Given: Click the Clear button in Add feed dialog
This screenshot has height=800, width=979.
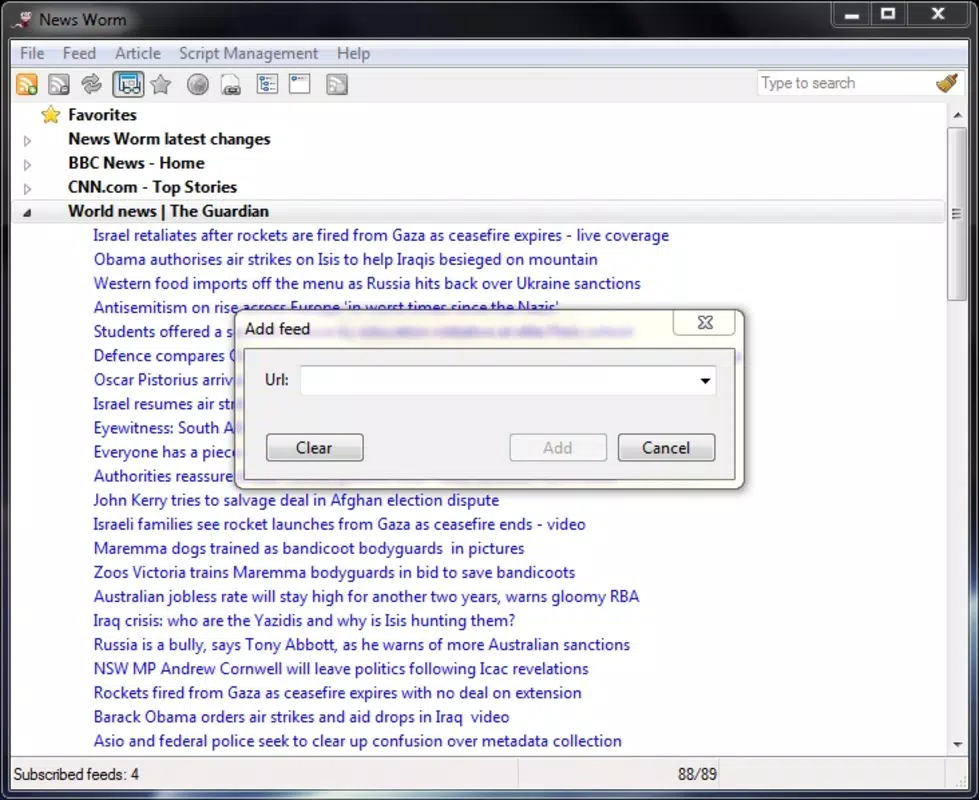Looking at the screenshot, I should (314, 448).
